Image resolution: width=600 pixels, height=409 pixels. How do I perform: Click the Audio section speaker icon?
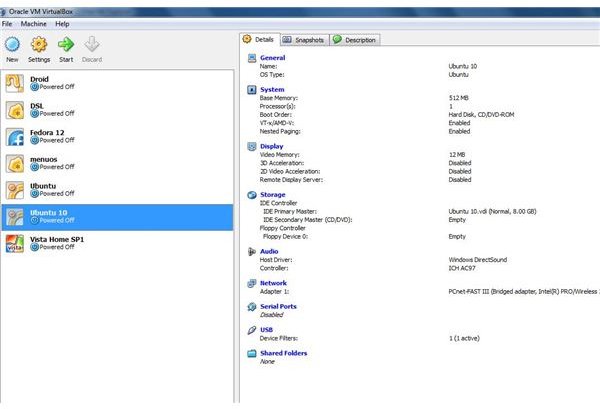coord(252,252)
